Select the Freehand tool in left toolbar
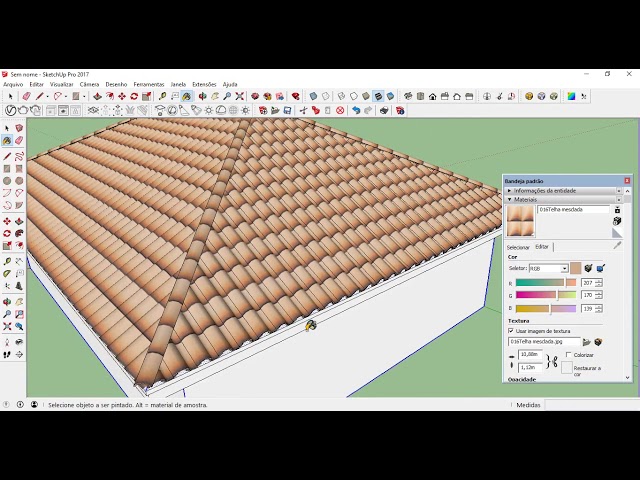This screenshot has height=480, width=640. pyautogui.click(x=19, y=156)
